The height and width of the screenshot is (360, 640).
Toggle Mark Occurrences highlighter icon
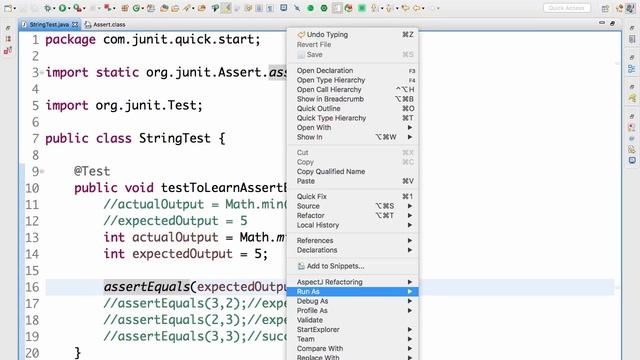pos(226,8)
